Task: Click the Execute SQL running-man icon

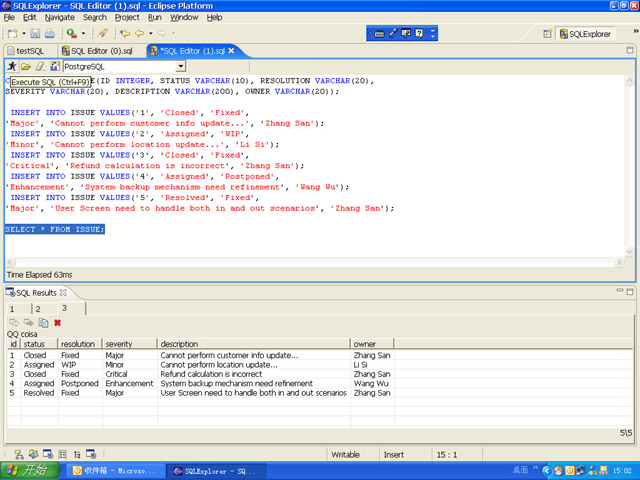Action: pyautogui.click(x=12, y=66)
